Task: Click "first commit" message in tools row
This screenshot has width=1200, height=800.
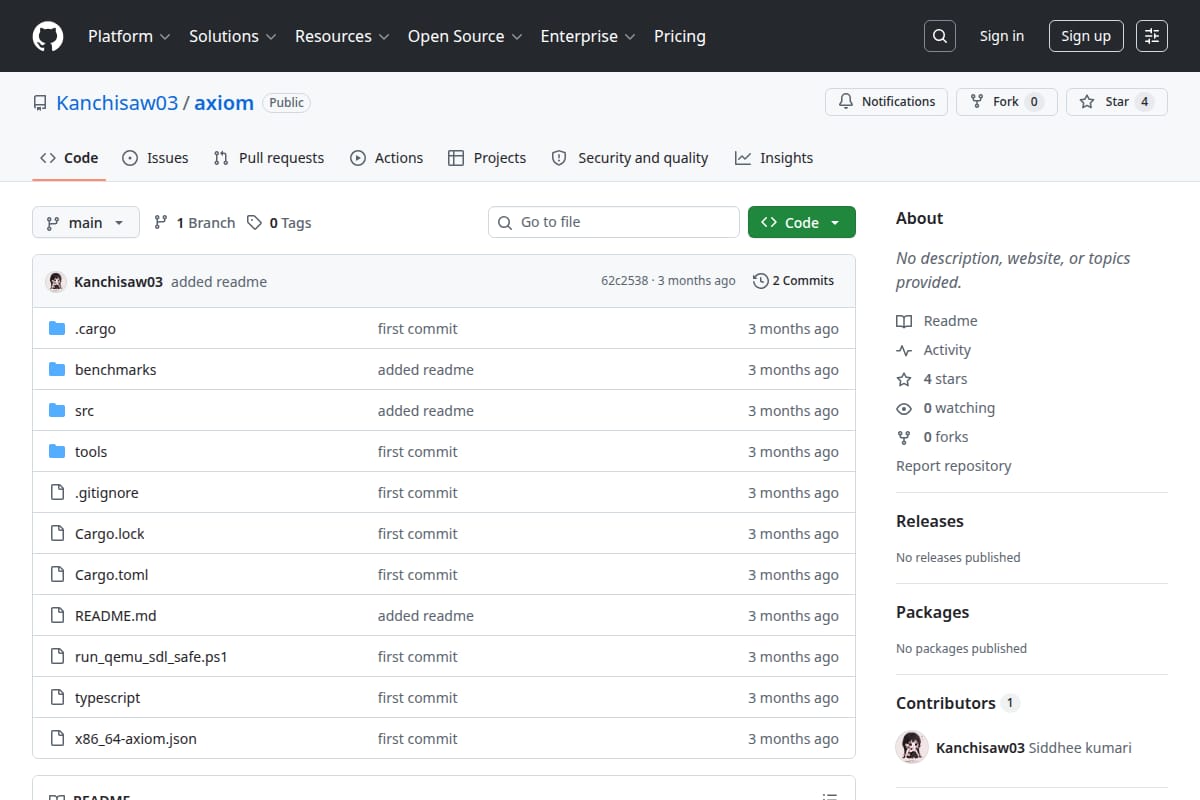Action: tap(418, 452)
